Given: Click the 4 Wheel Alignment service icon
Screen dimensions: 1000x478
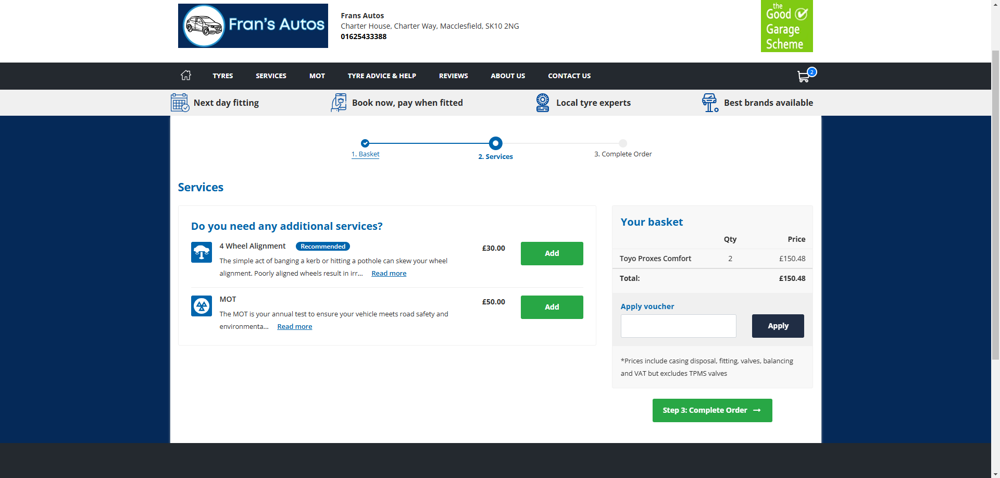Looking at the screenshot, I should 202,253.
